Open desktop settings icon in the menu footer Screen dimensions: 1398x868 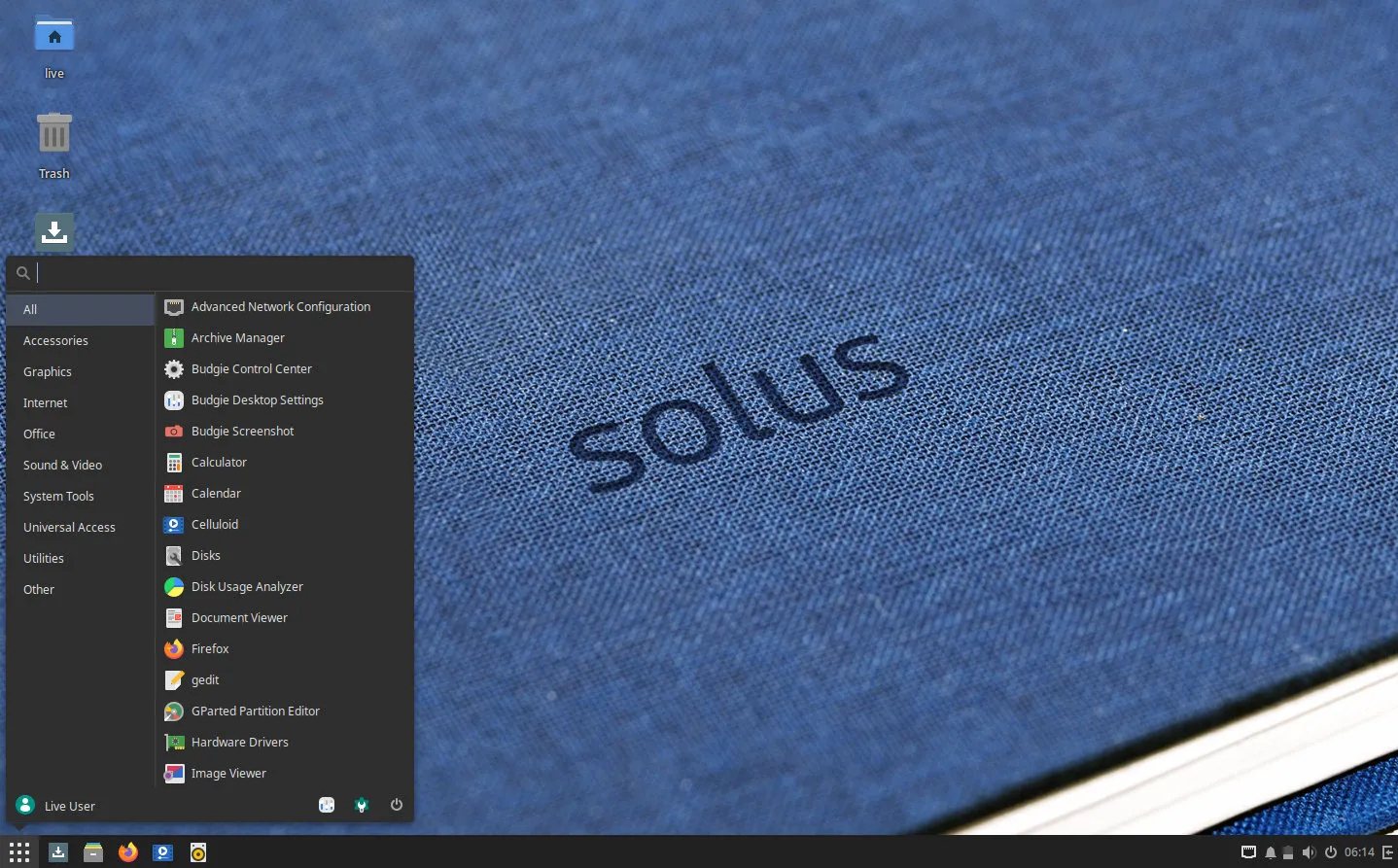point(327,805)
